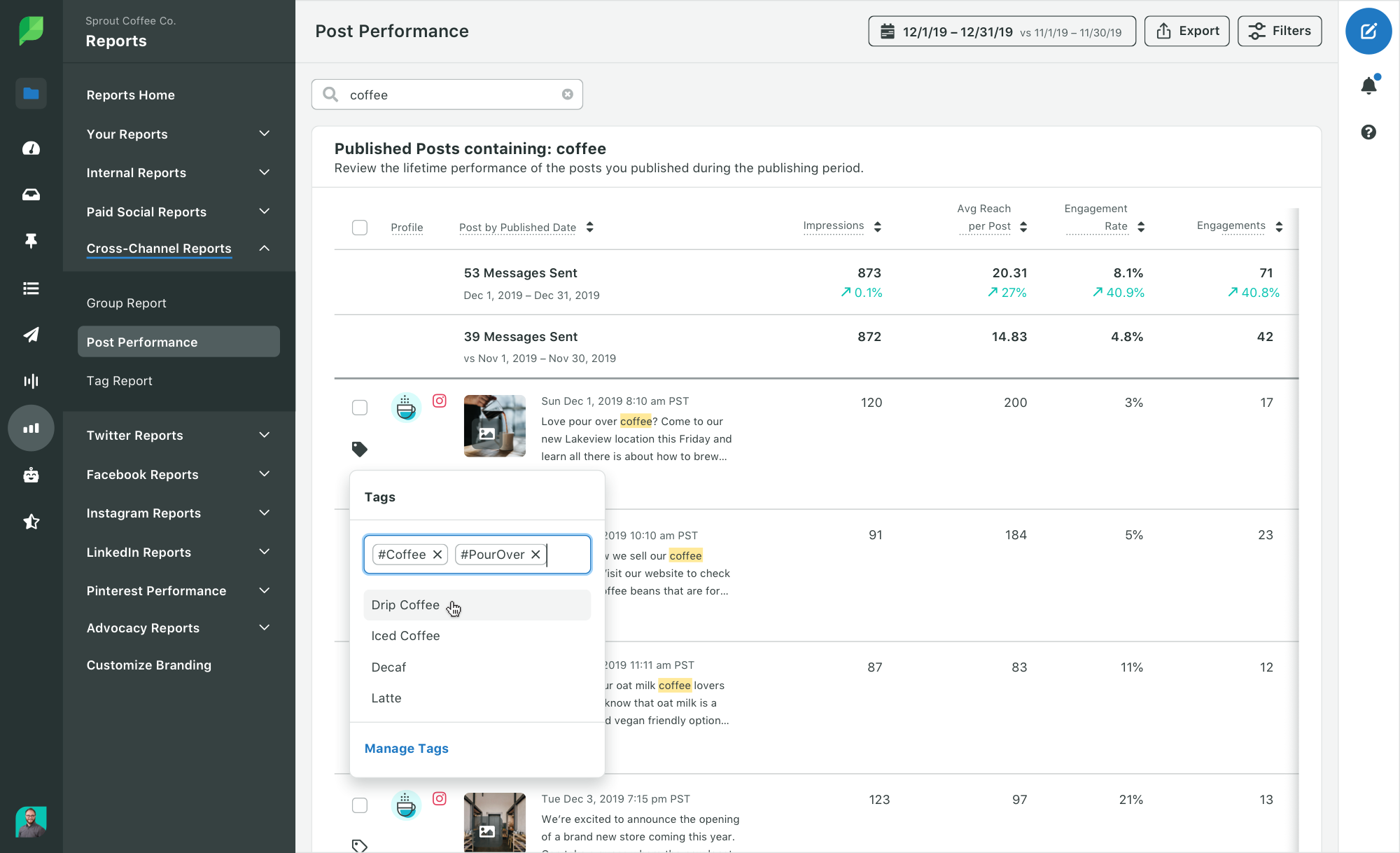The height and width of the screenshot is (853, 1400).
Task: Remove the #PourOver tag with its X
Action: (x=535, y=555)
